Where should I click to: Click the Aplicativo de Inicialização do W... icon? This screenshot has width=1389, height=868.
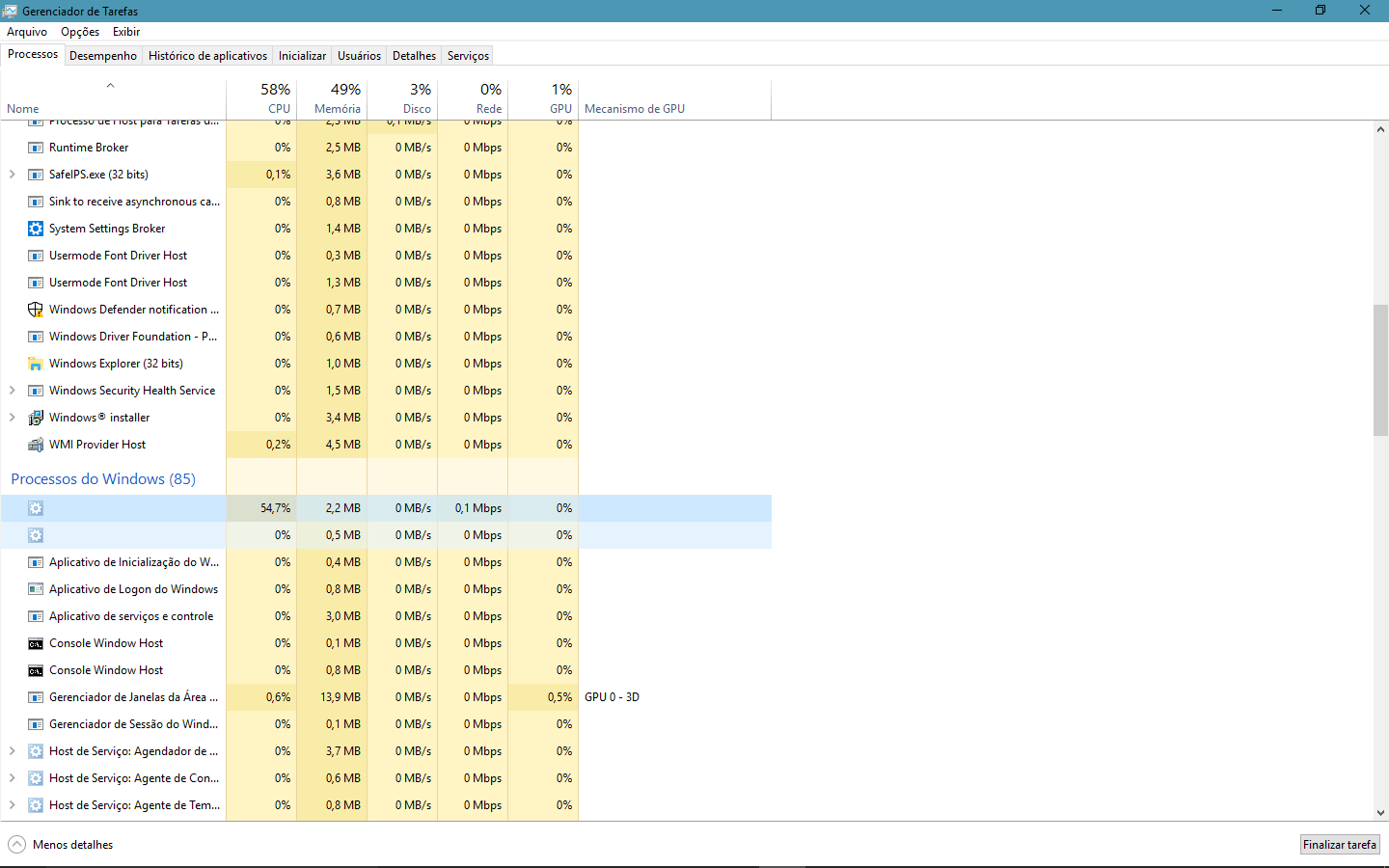[x=36, y=562]
